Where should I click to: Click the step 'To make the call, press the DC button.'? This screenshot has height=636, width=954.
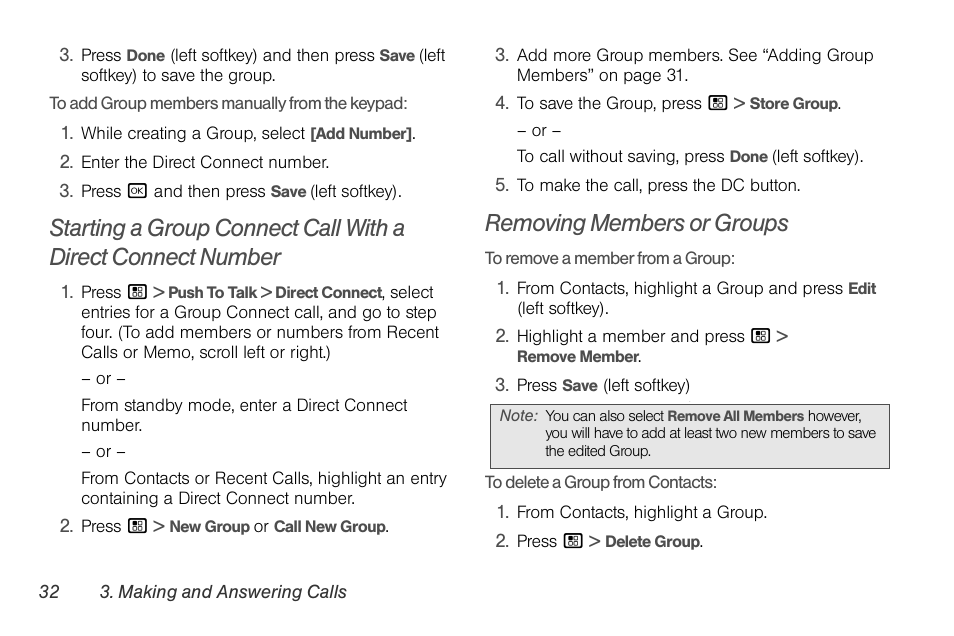658,186
